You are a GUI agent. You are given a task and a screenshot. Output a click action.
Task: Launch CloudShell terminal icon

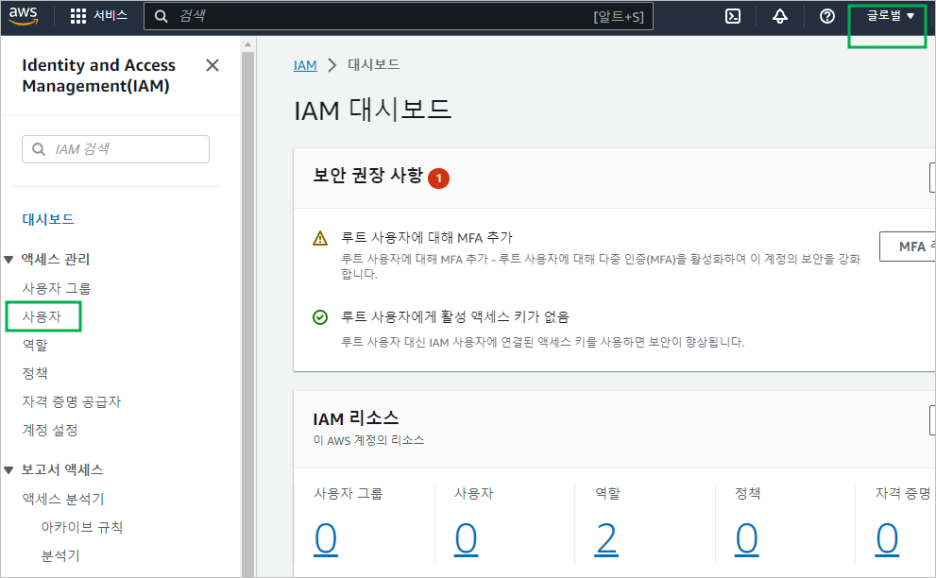coord(732,16)
